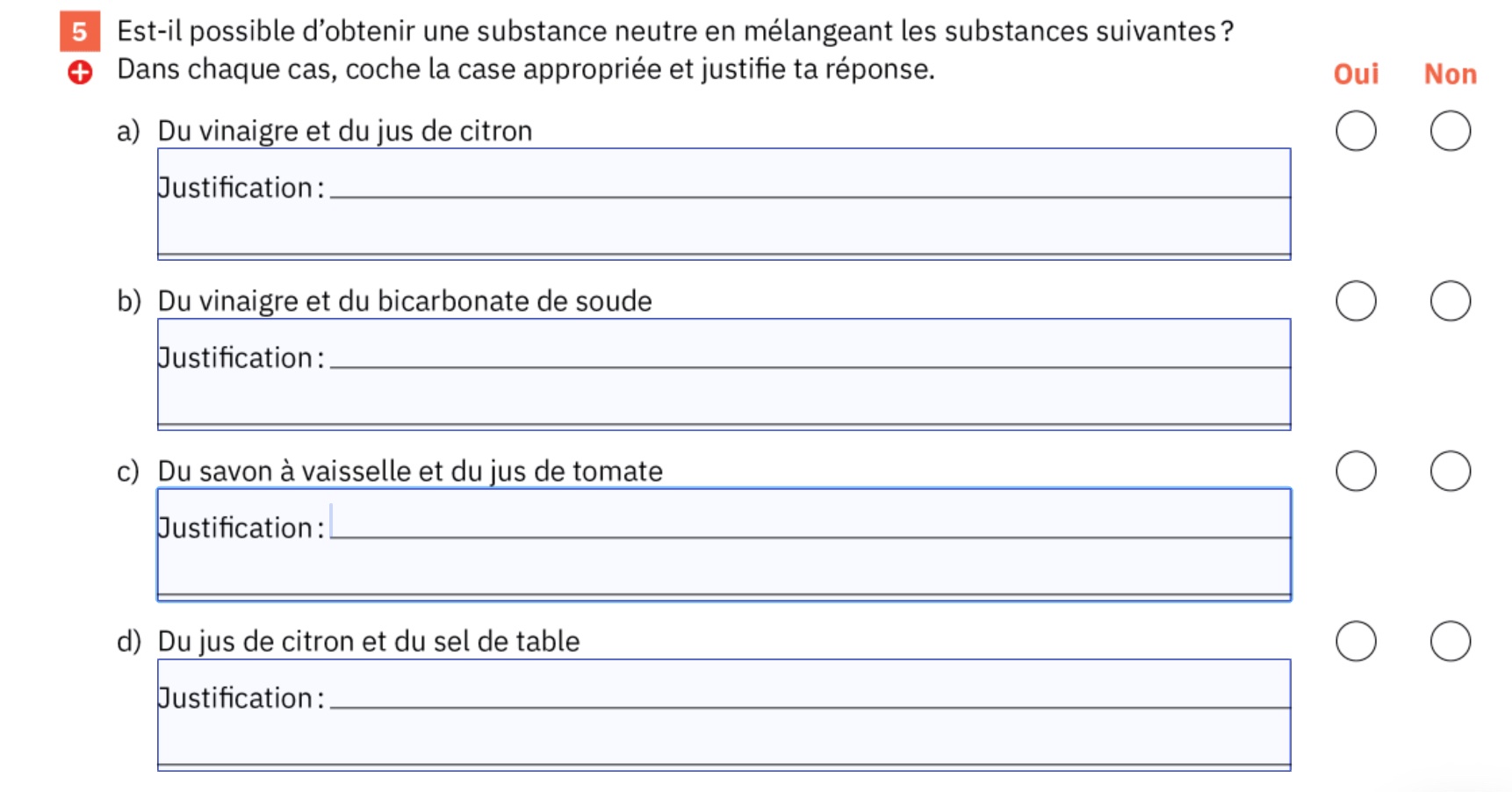Viewport: 1512px width, 792px height.
Task: Click the Non column header
Action: pos(1450,75)
